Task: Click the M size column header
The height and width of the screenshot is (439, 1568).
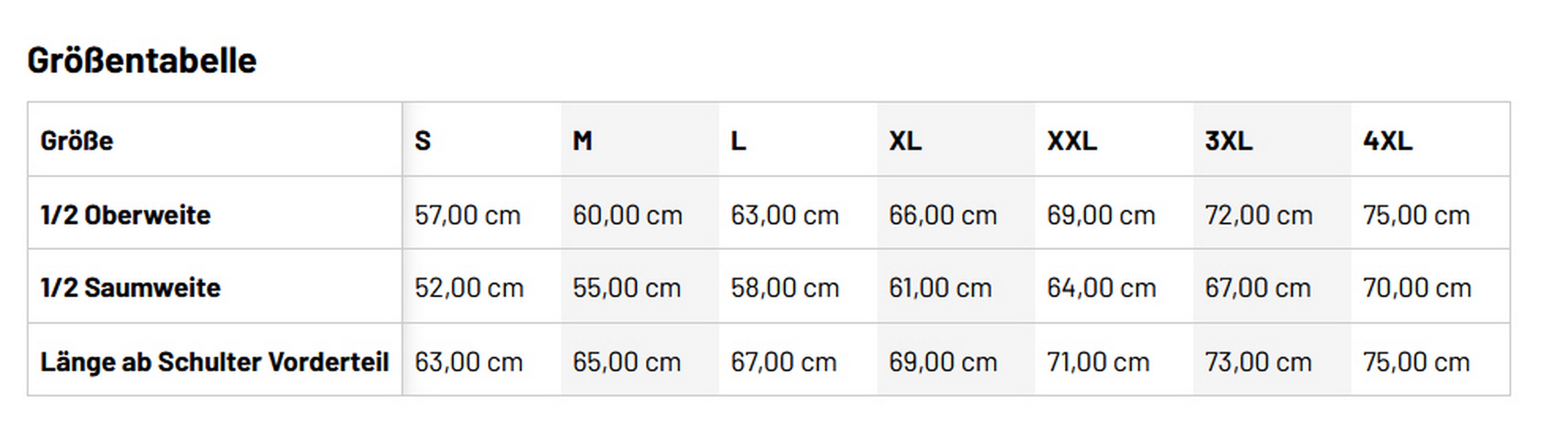Action: 582,141
